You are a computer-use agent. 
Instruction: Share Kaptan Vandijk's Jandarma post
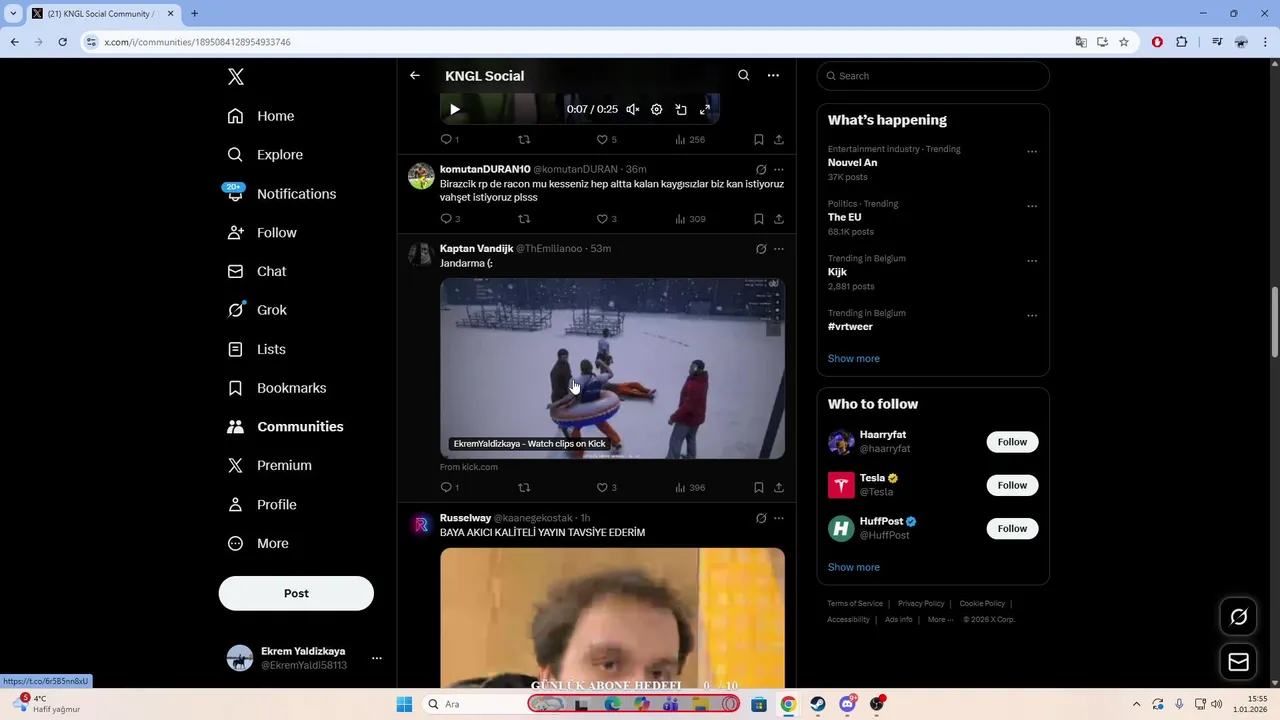[778, 488]
